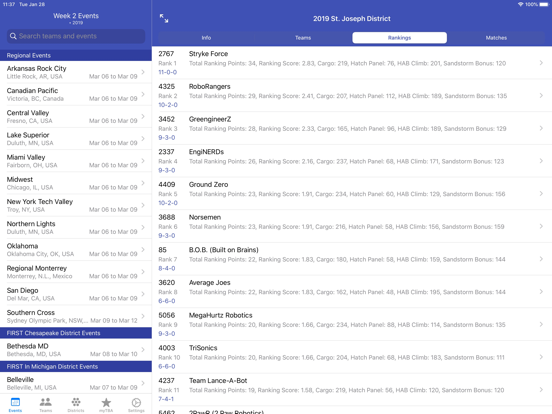This screenshot has height=414, width=552.
Task: Click the 7-4-1 record
Action: pos(166,399)
